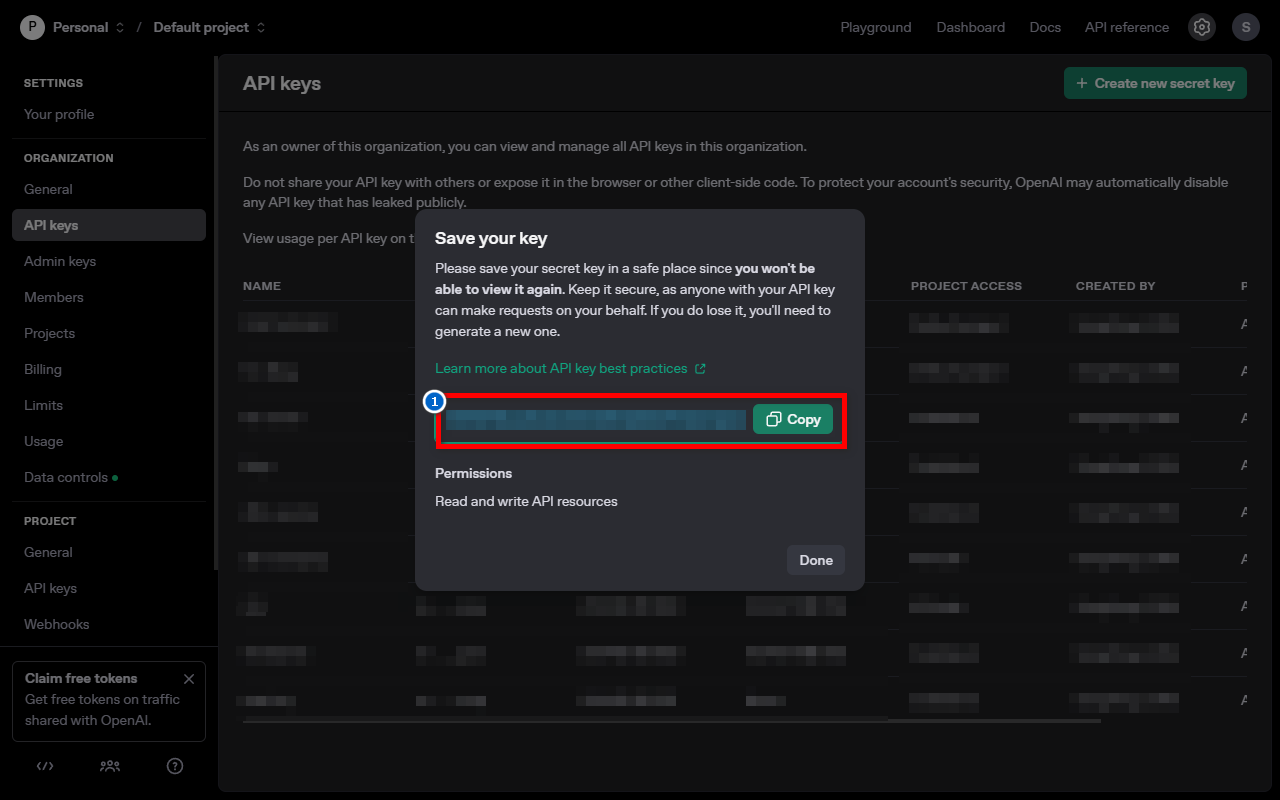
Task: Copy the secret key with Copy button
Action: click(793, 420)
